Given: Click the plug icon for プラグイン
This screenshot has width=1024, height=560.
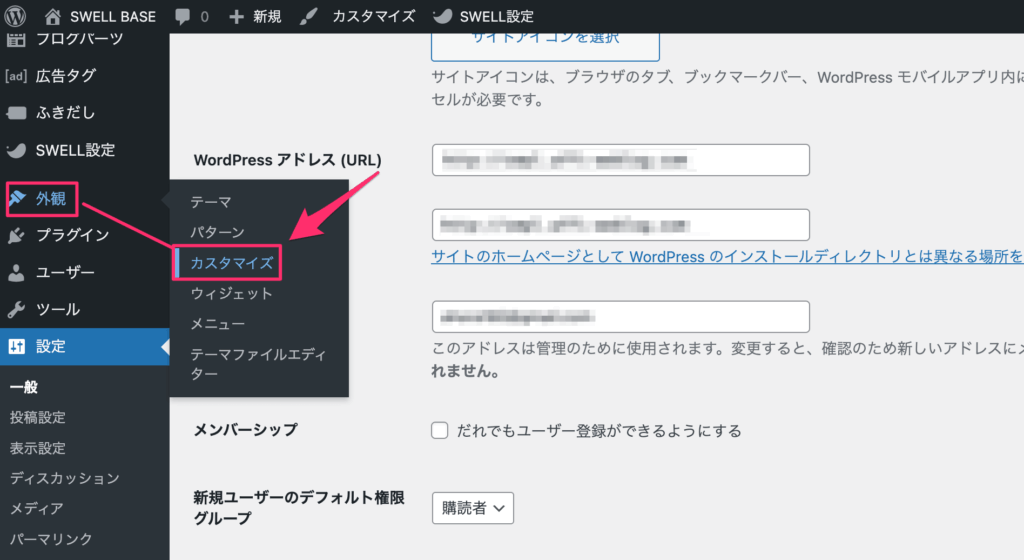Looking at the screenshot, I should pos(16,236).
